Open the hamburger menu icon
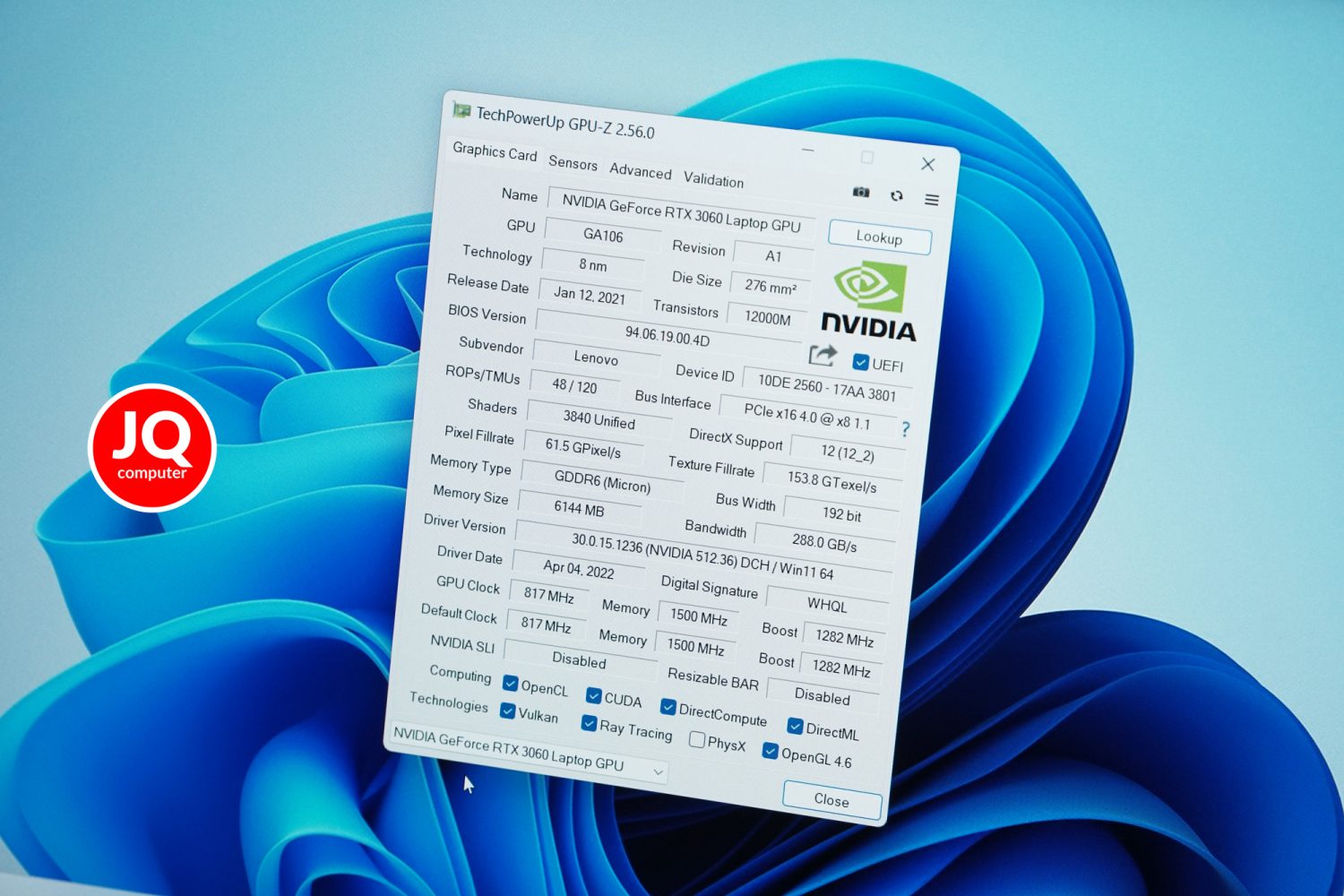 coord(932,200)
